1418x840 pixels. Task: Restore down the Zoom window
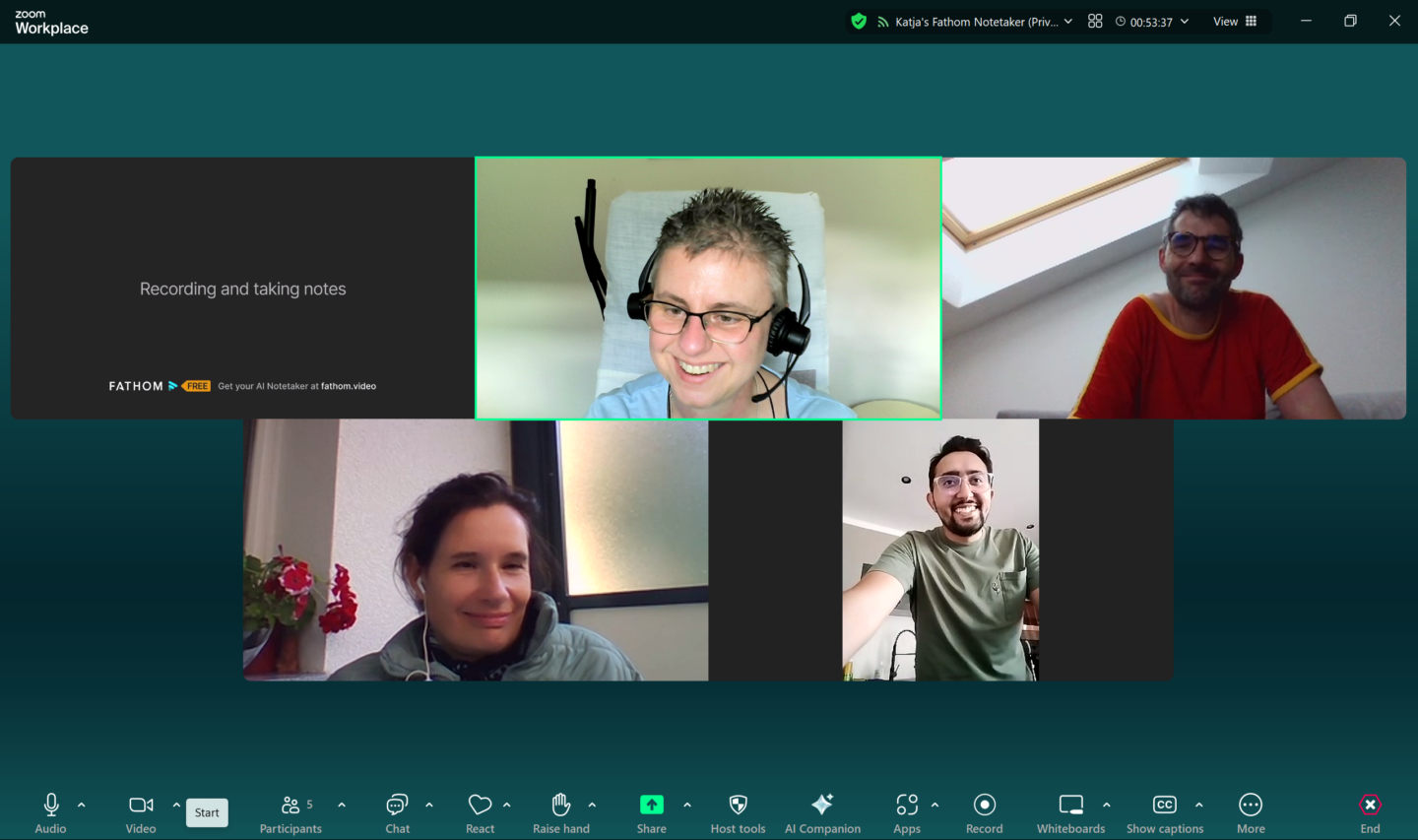(1350, 21)
